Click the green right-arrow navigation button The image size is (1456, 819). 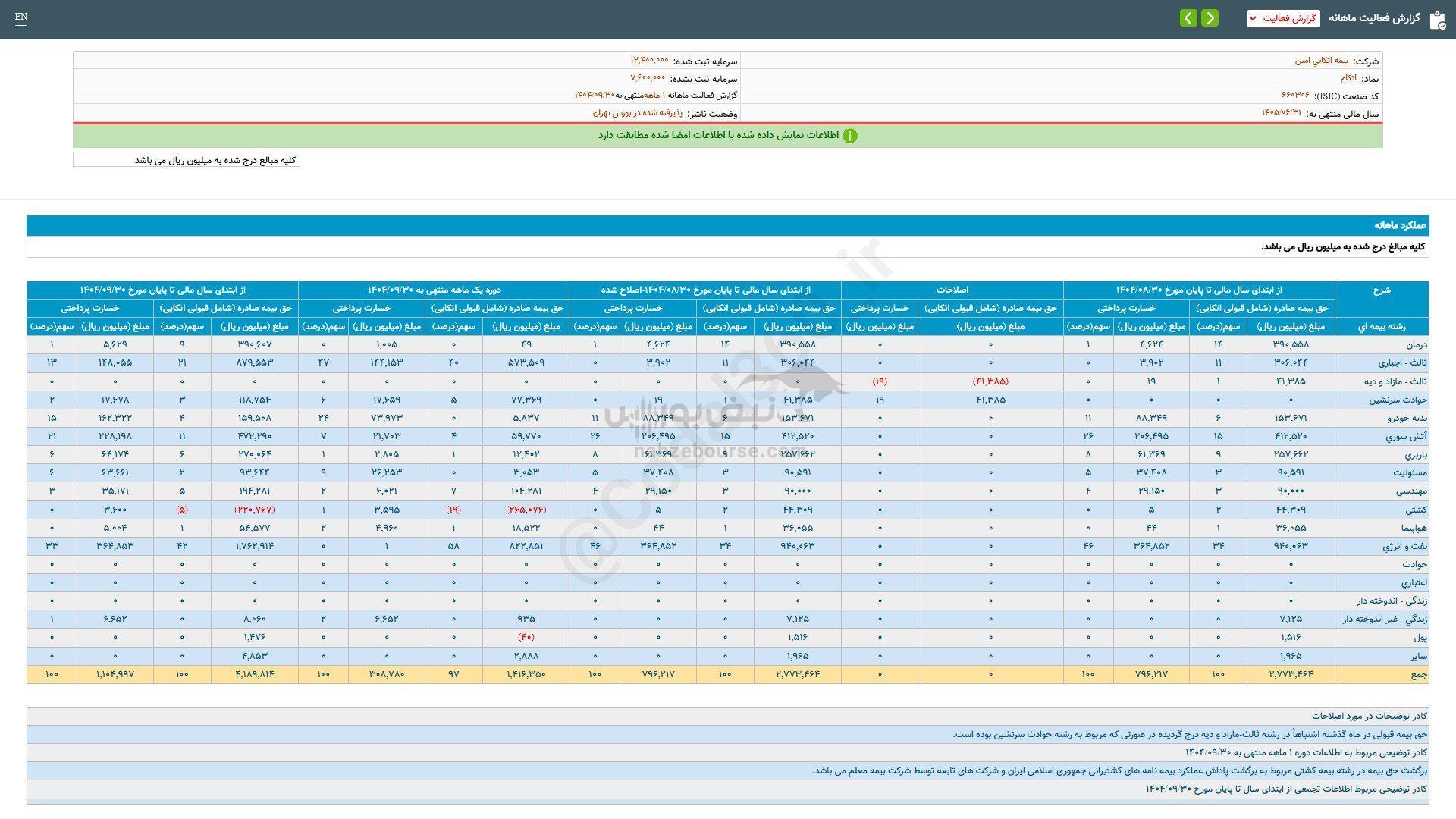[1210, 18]
